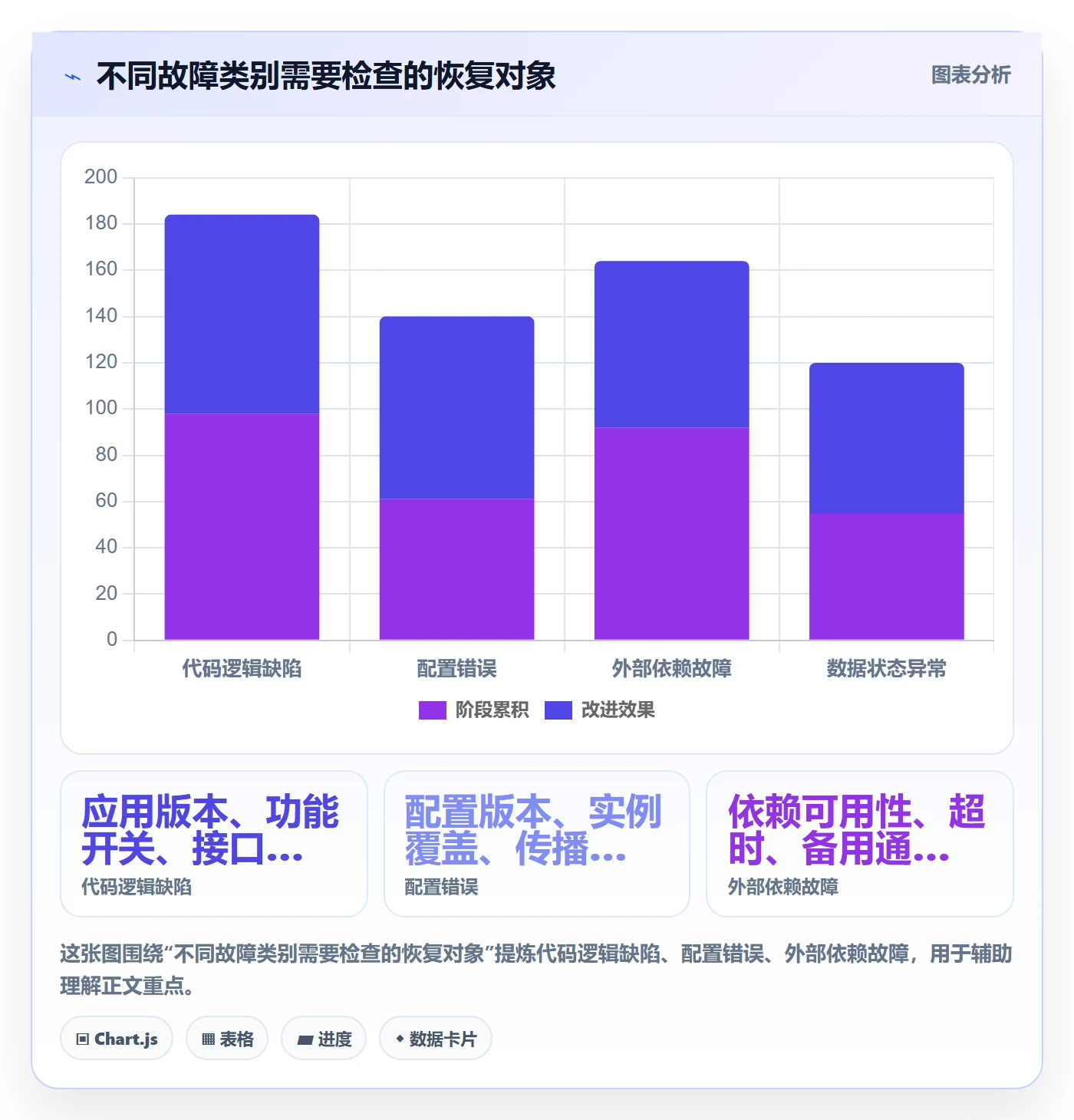Click the 200 y-axis value
Viewport: 1074px width, 1120px height.
pyautogui.click(x=101, y=177)
